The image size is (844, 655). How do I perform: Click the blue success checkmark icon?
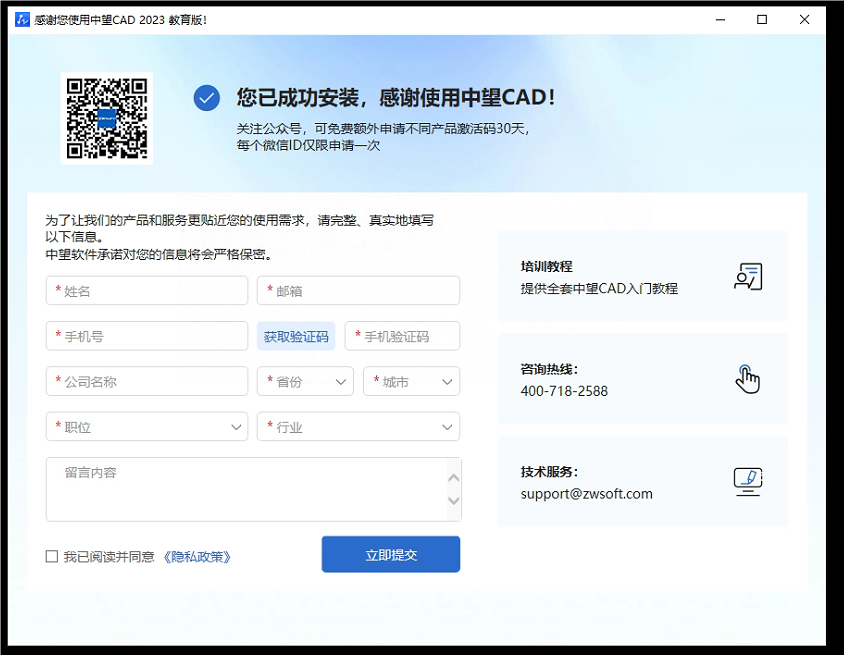pyautogui.click(x=207, y=98)
